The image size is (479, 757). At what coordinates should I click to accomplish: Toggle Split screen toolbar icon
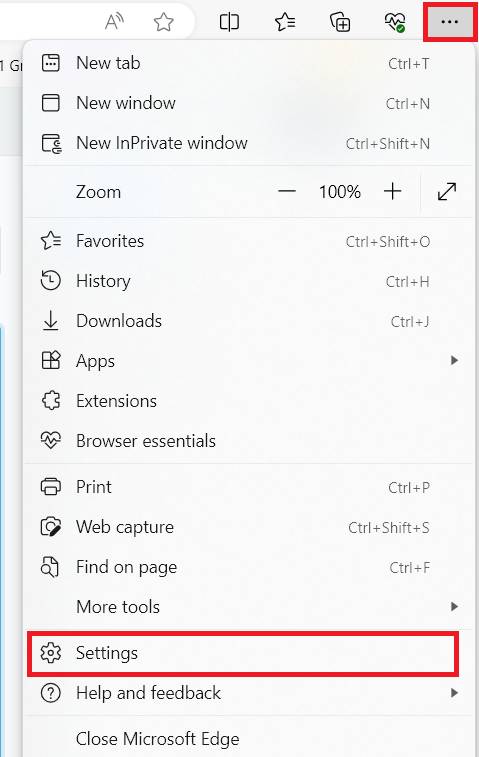[229, 22]
